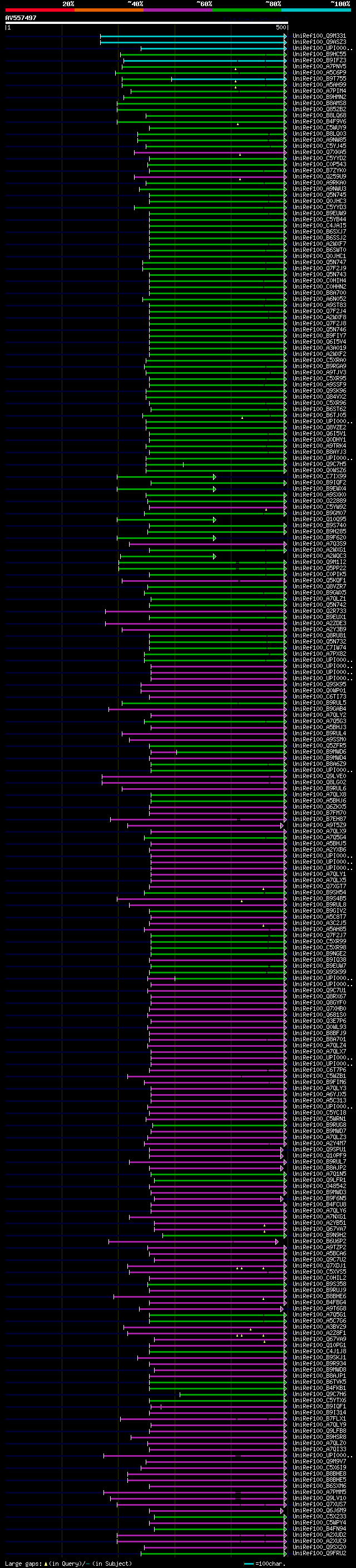Click the UniRef100_A7PIM4 hit label
The width and height of the screenshot is (356, 1568).
pyautogui.click(x=319, y=91)
